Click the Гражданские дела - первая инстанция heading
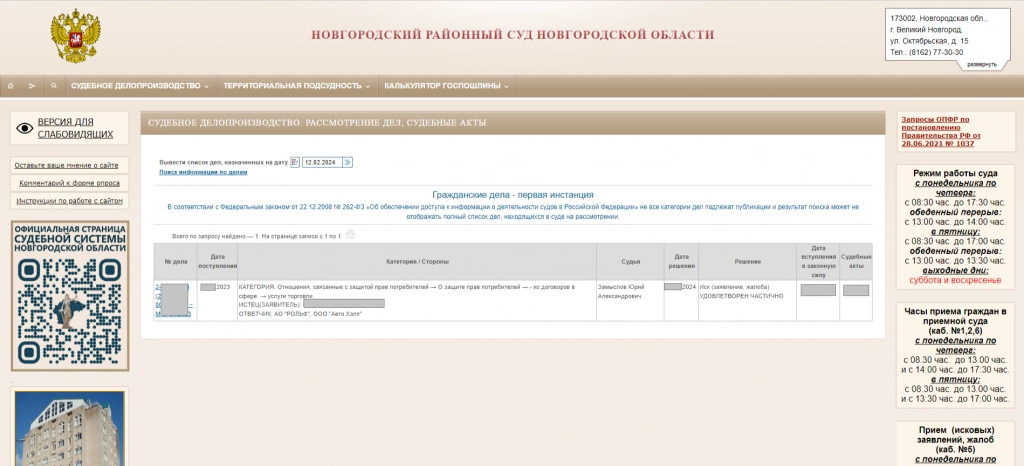Viewport: 1024px width, 466px height. [513, 194]
